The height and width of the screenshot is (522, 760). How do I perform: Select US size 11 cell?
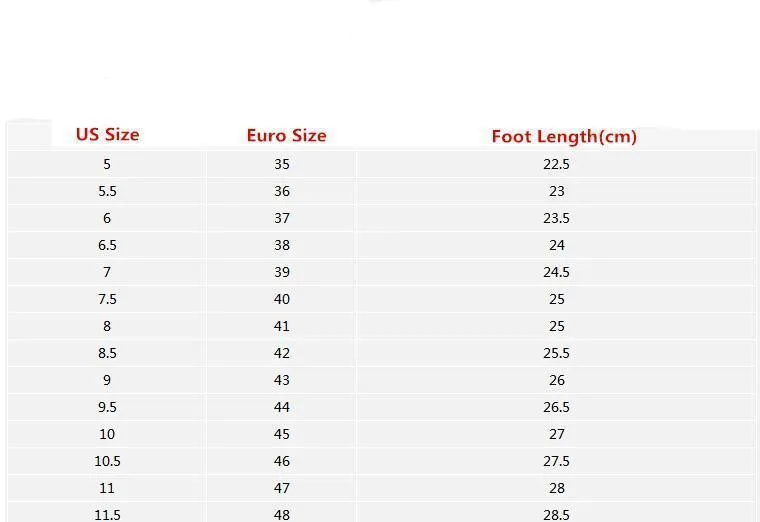[107, 488]
